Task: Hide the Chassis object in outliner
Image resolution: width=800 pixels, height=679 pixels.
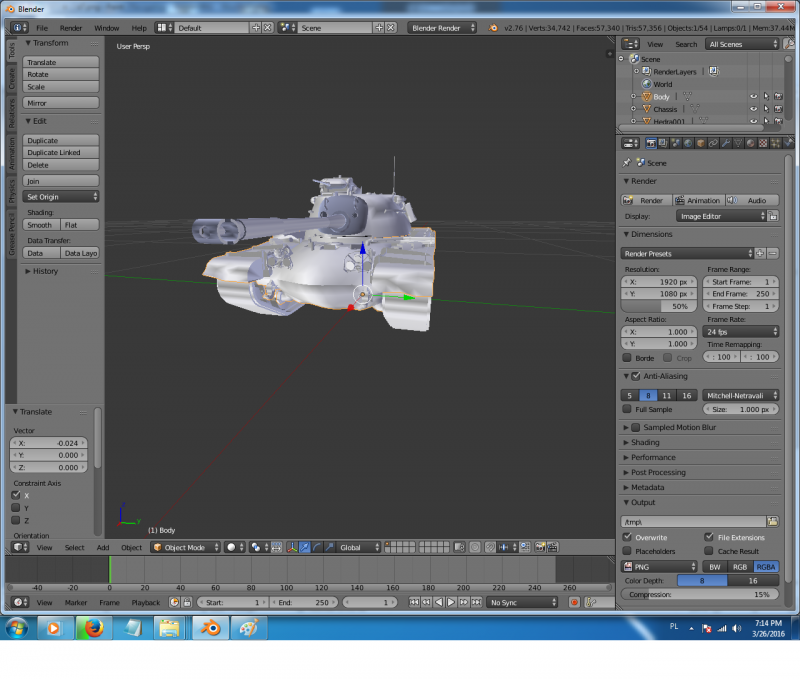Action: pos(754,109)
